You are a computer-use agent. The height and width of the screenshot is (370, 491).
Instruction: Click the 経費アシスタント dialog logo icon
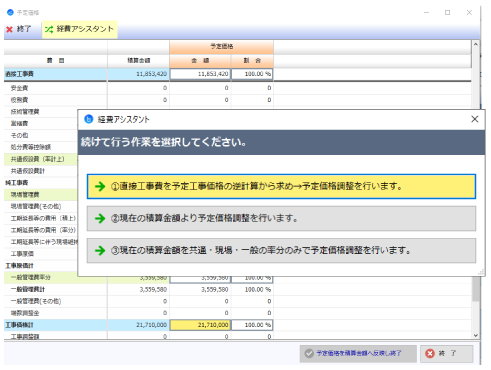click(x=89, y=119)
